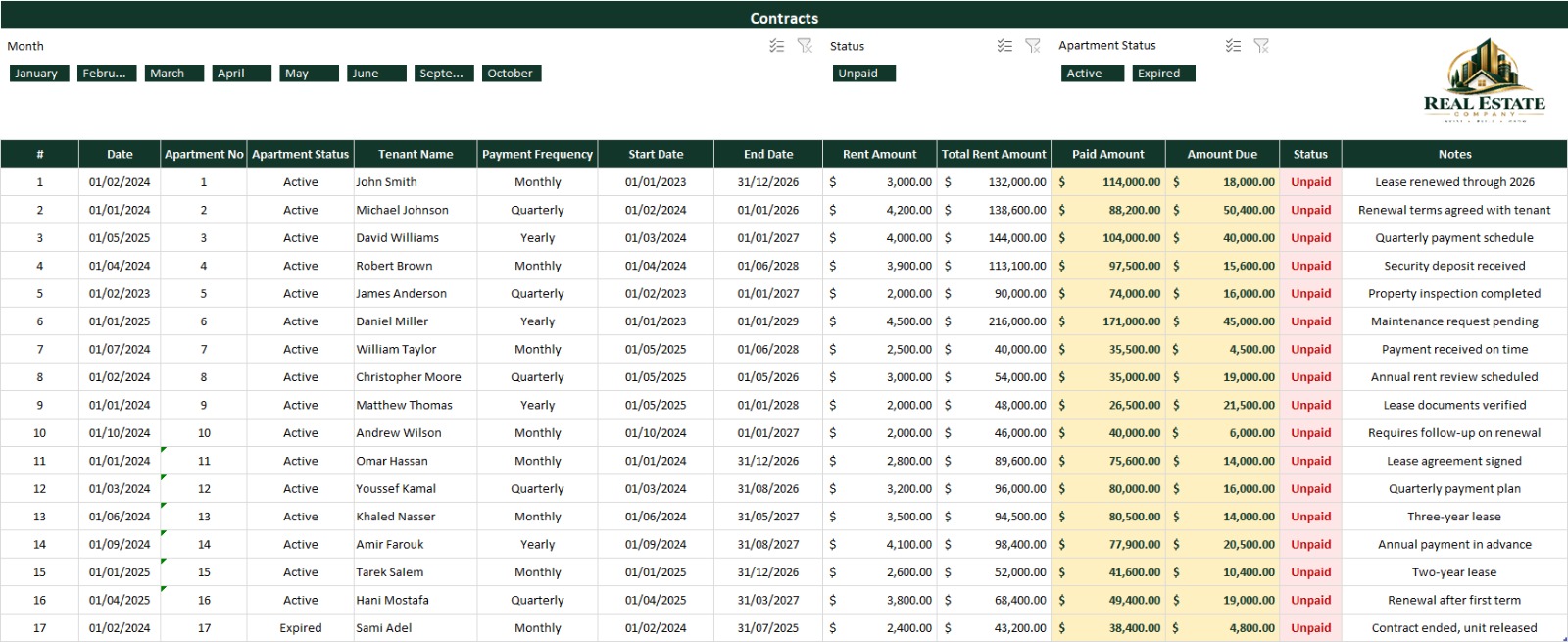Select the Sami Adel tenant name cell
The height and width of the screenshot is (642, 1568).
(x=416, y=628)
